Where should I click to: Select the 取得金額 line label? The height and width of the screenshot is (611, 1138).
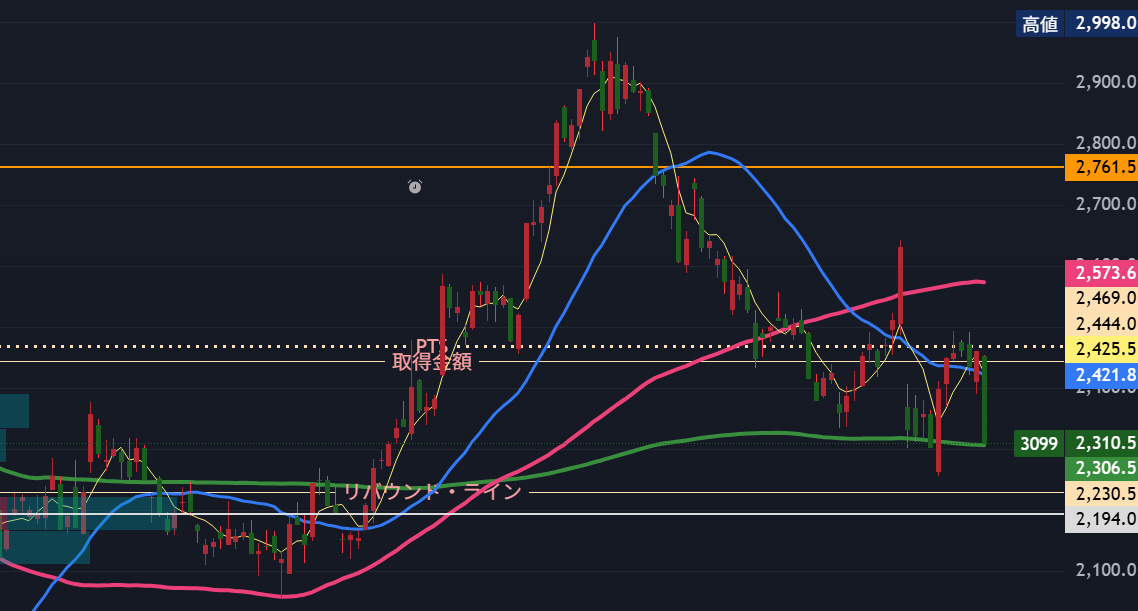(432, 362)
